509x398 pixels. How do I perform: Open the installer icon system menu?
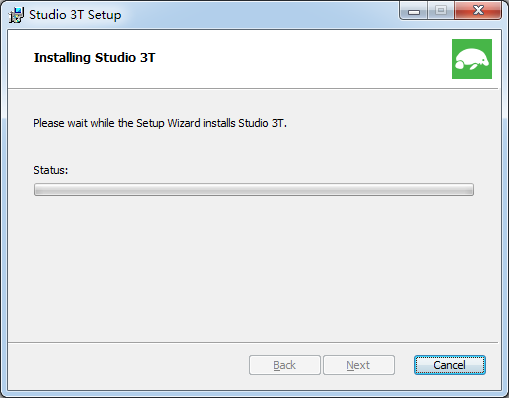(x=16, y=15)
